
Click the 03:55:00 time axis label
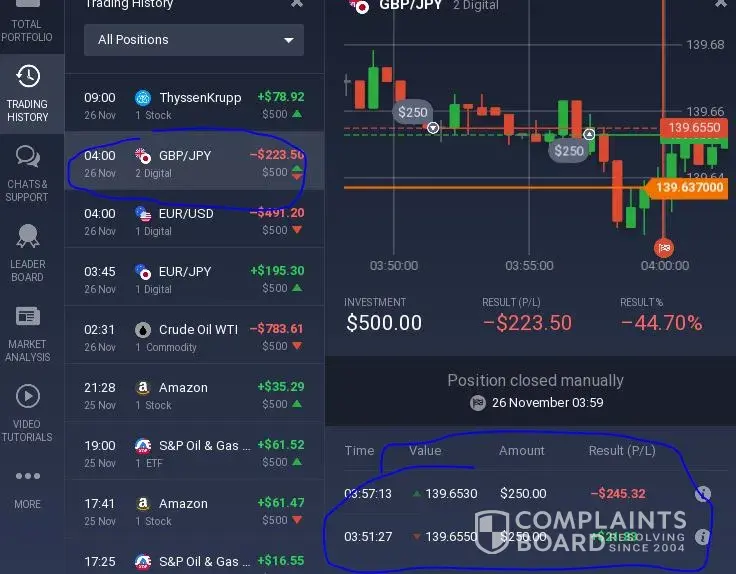pyautogui.click(x=529, y=266)
